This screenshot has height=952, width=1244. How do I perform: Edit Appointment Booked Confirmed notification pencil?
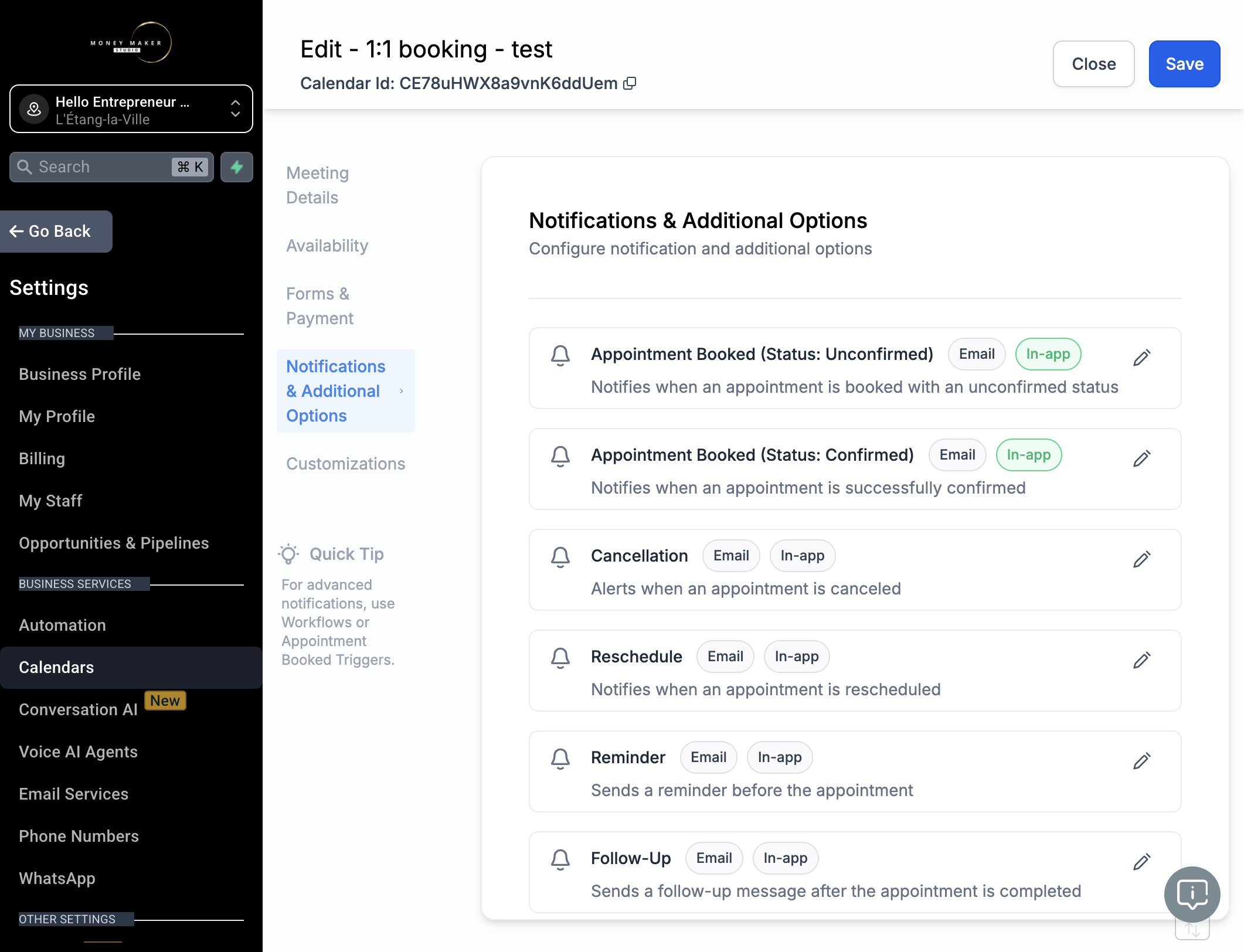point(1141,458)
